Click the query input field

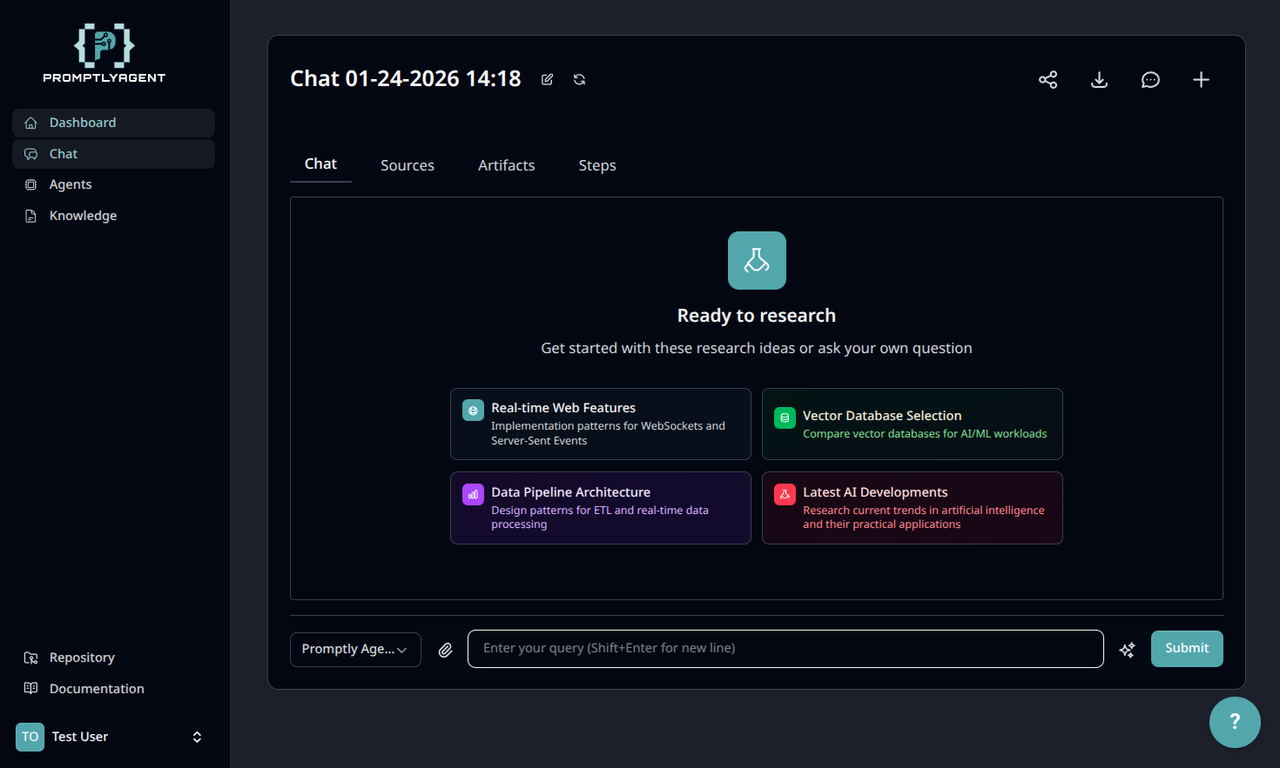[786, 648]
